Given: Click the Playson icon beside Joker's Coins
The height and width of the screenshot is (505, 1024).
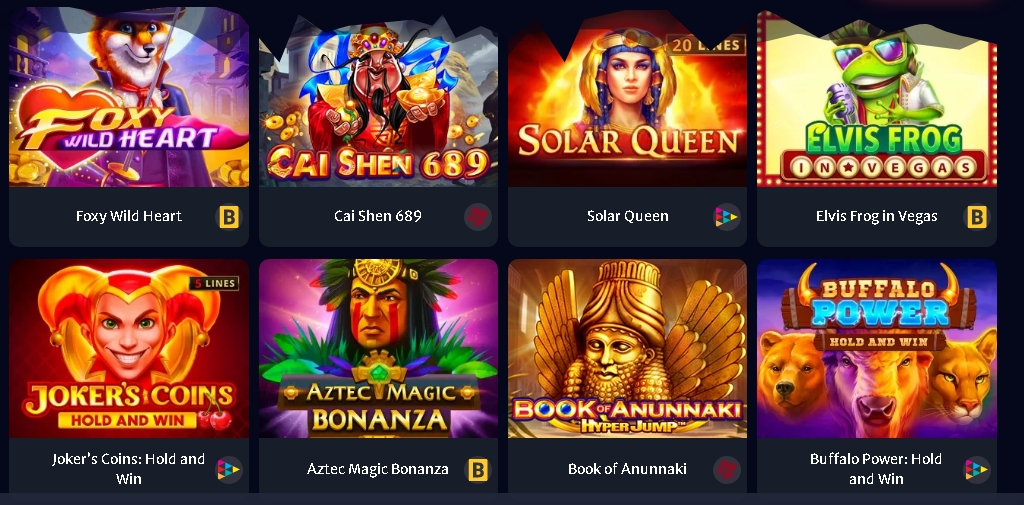Looking at the screenshot, I should (229, 469).
